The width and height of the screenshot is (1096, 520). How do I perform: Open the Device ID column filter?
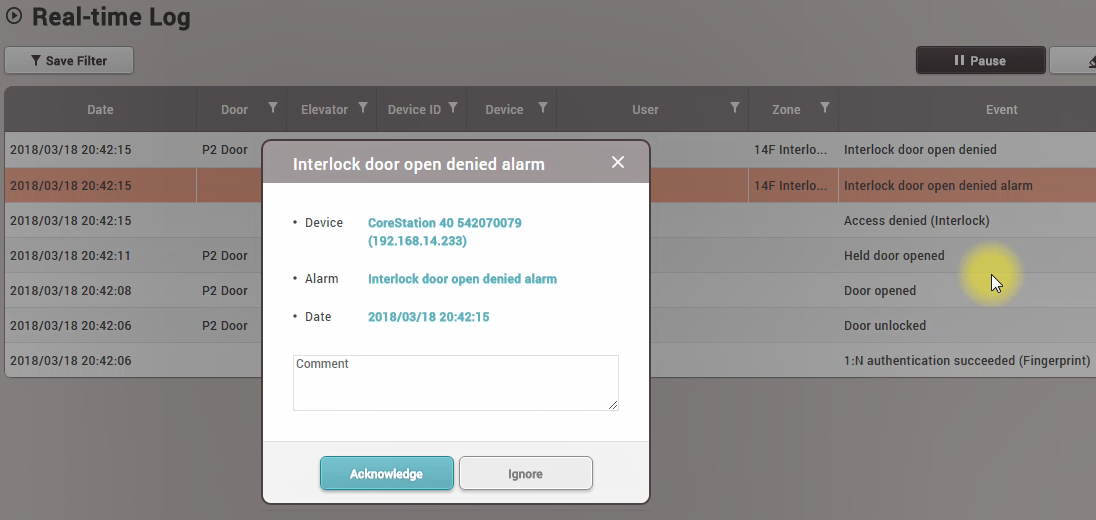pyautogui.click(x=453, y=108)
